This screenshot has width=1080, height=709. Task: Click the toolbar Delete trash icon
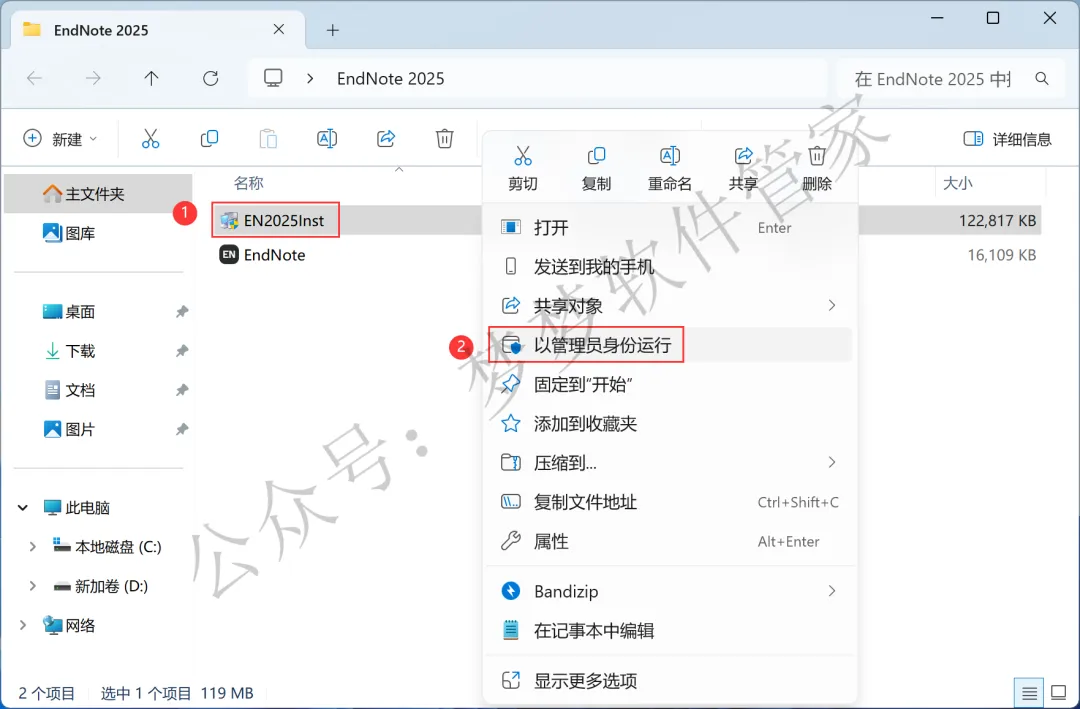[444, 138]
